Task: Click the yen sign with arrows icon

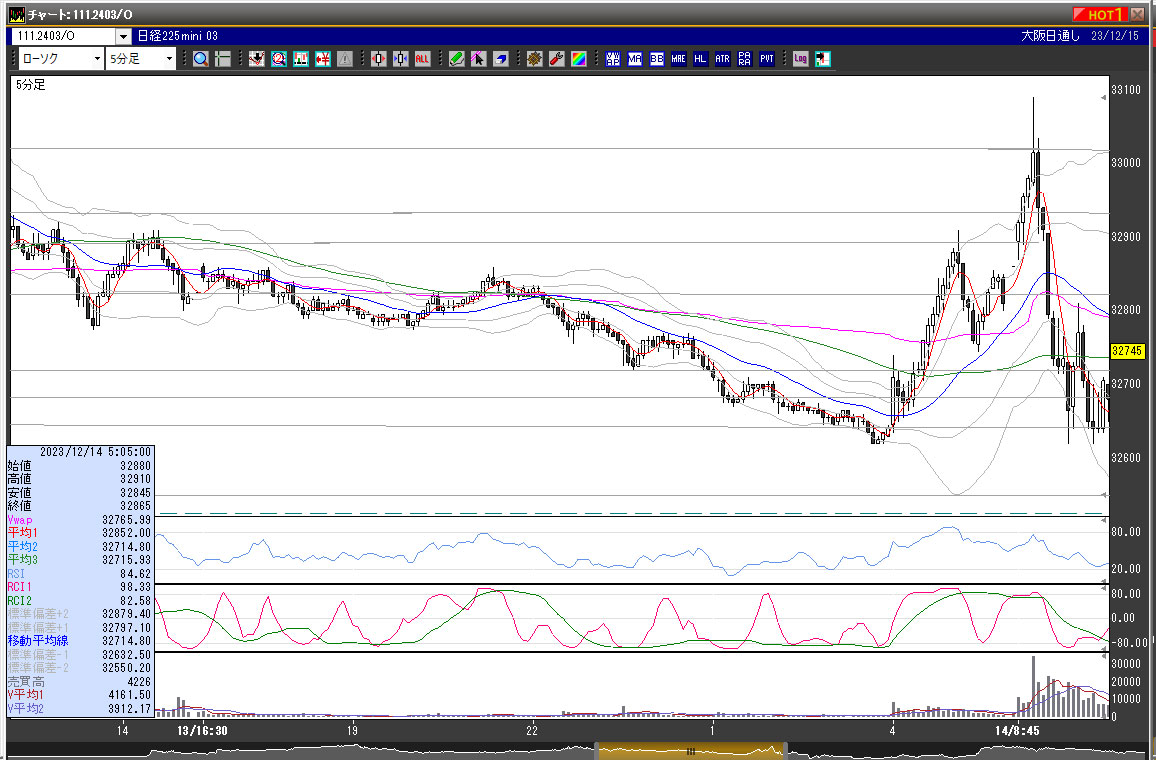Action: coord(323,59)
